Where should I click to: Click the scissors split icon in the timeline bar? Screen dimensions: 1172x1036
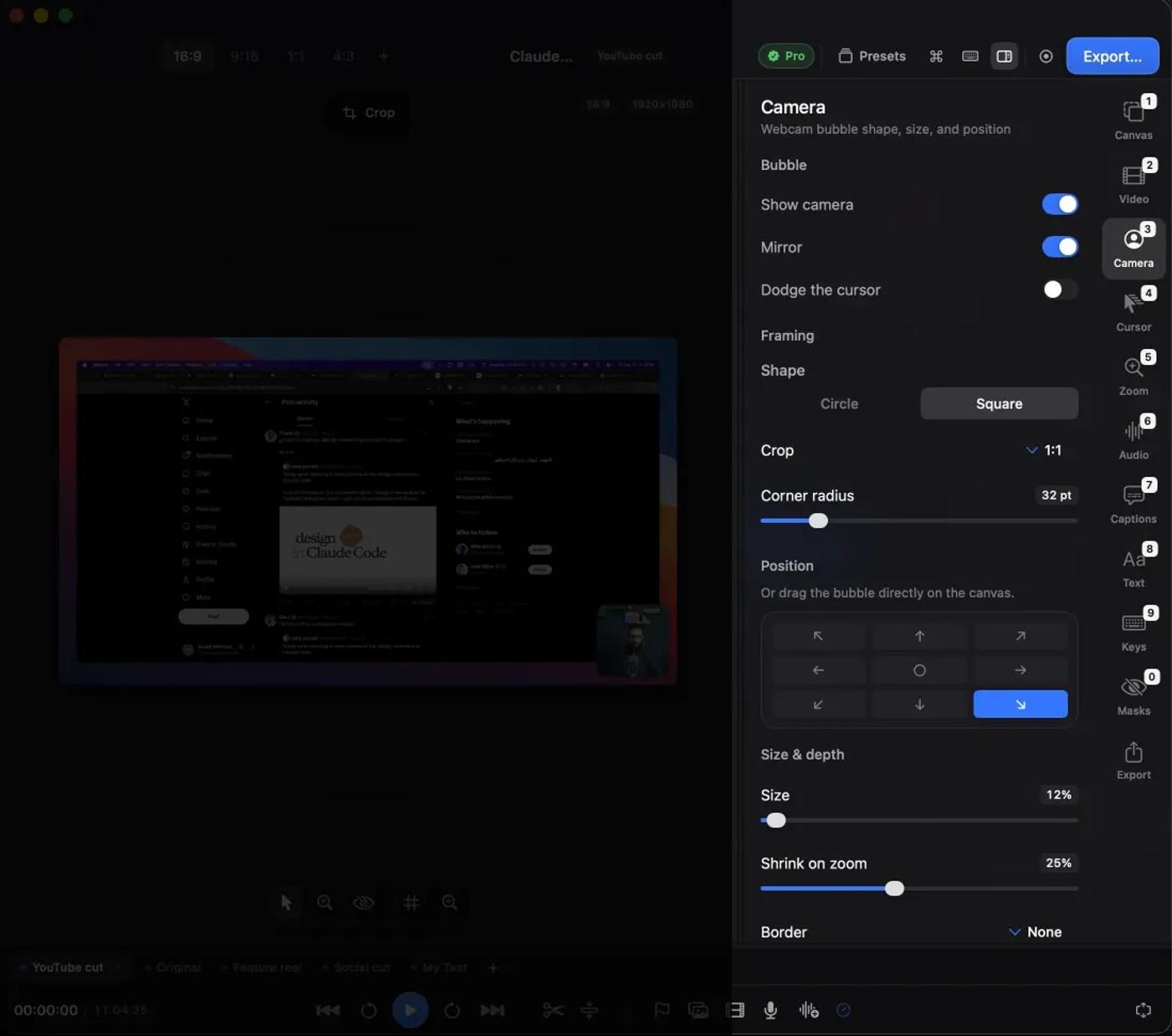point(553,1010)
